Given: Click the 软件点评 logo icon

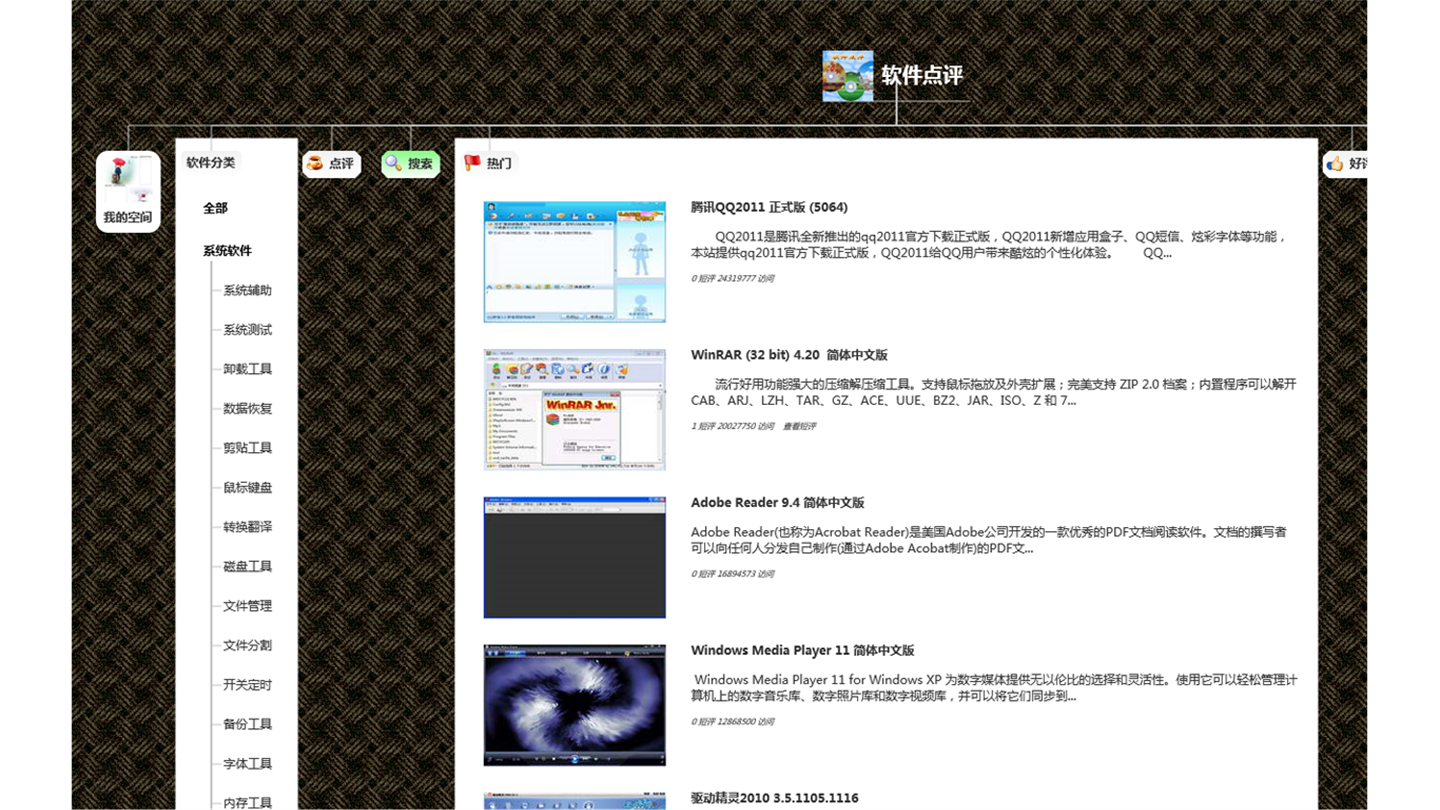Looking at the screenshot, I should point(847,76).
